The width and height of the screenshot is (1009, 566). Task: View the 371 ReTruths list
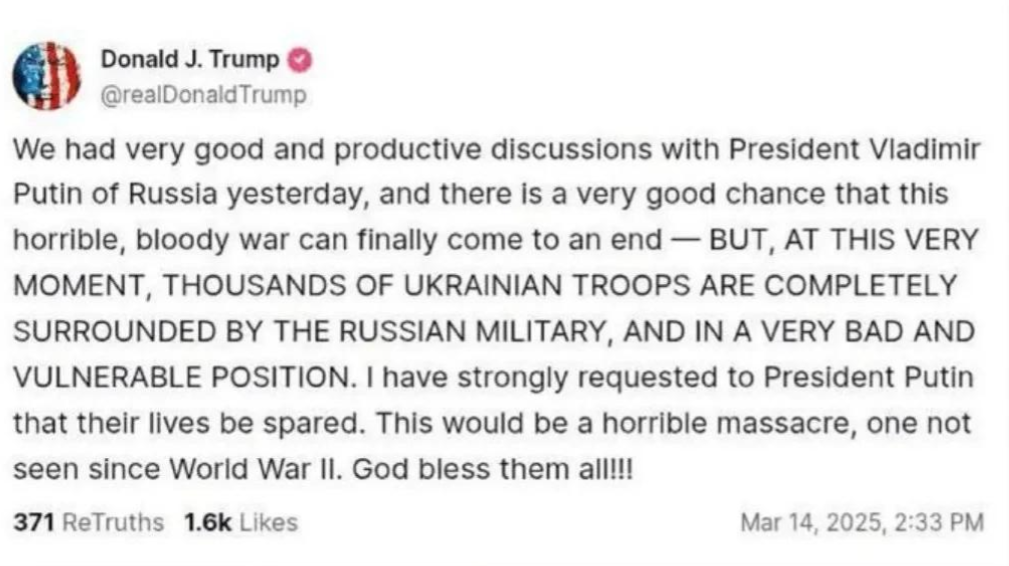[89, 522]
